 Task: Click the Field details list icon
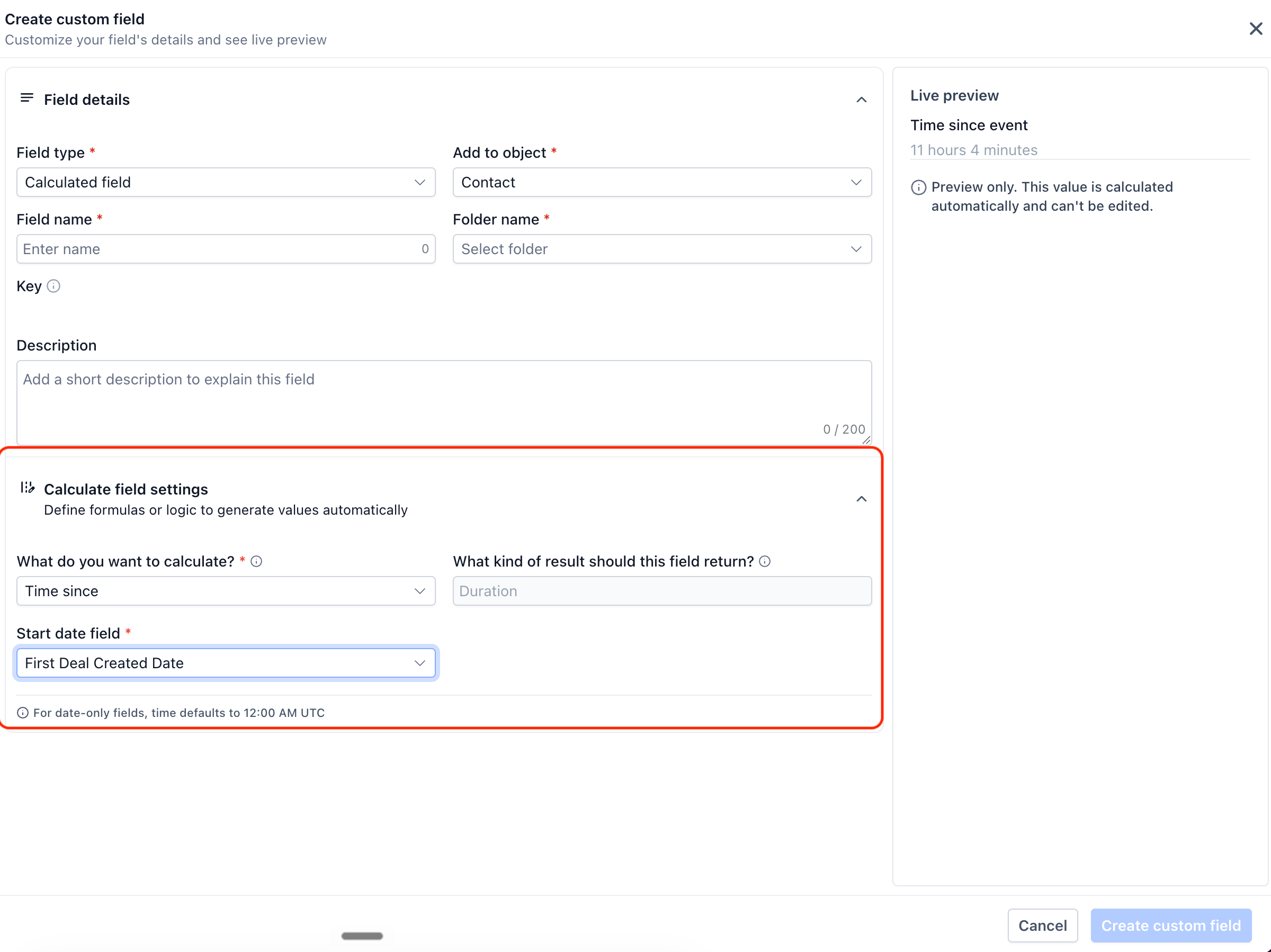[27, 98]
